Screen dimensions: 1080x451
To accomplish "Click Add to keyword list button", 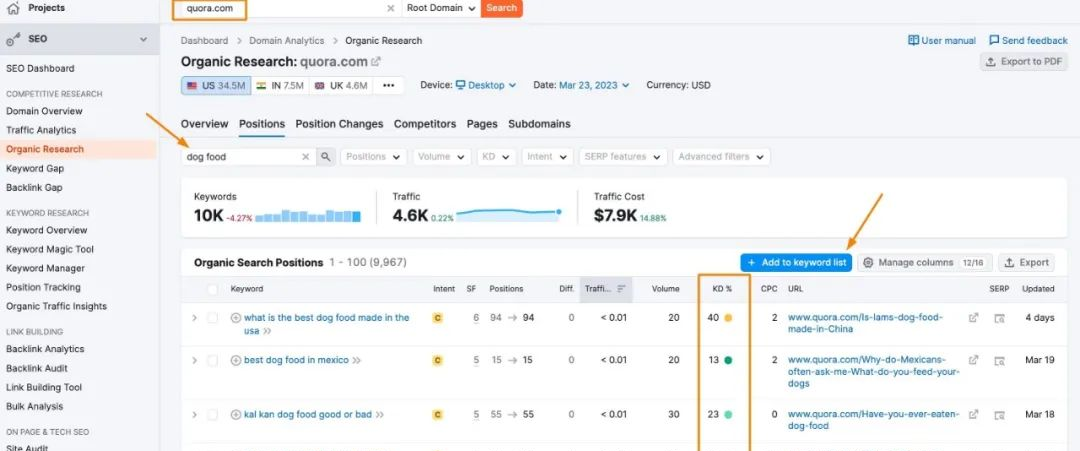I will pyautogui.click(x=796, y=262).
